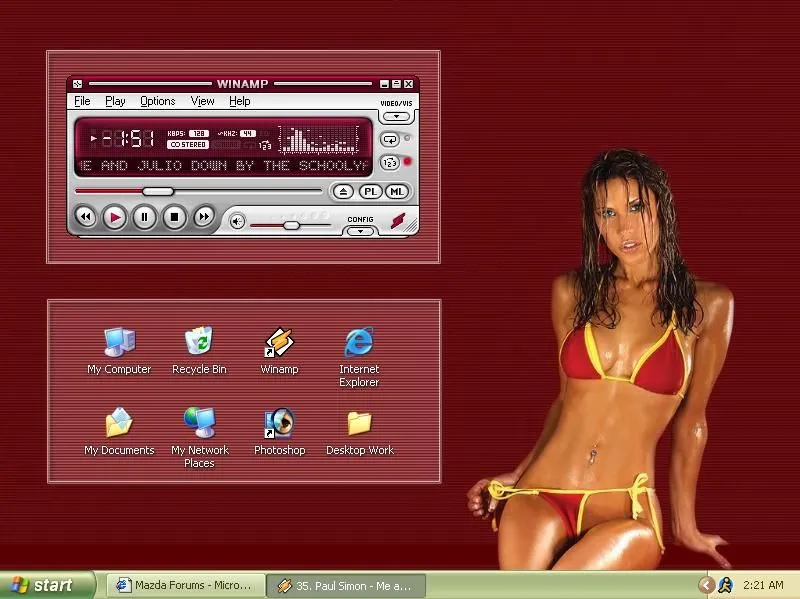Open the VIDEO/VIS dropdown
800x599 pixels.
pos(396,115)
